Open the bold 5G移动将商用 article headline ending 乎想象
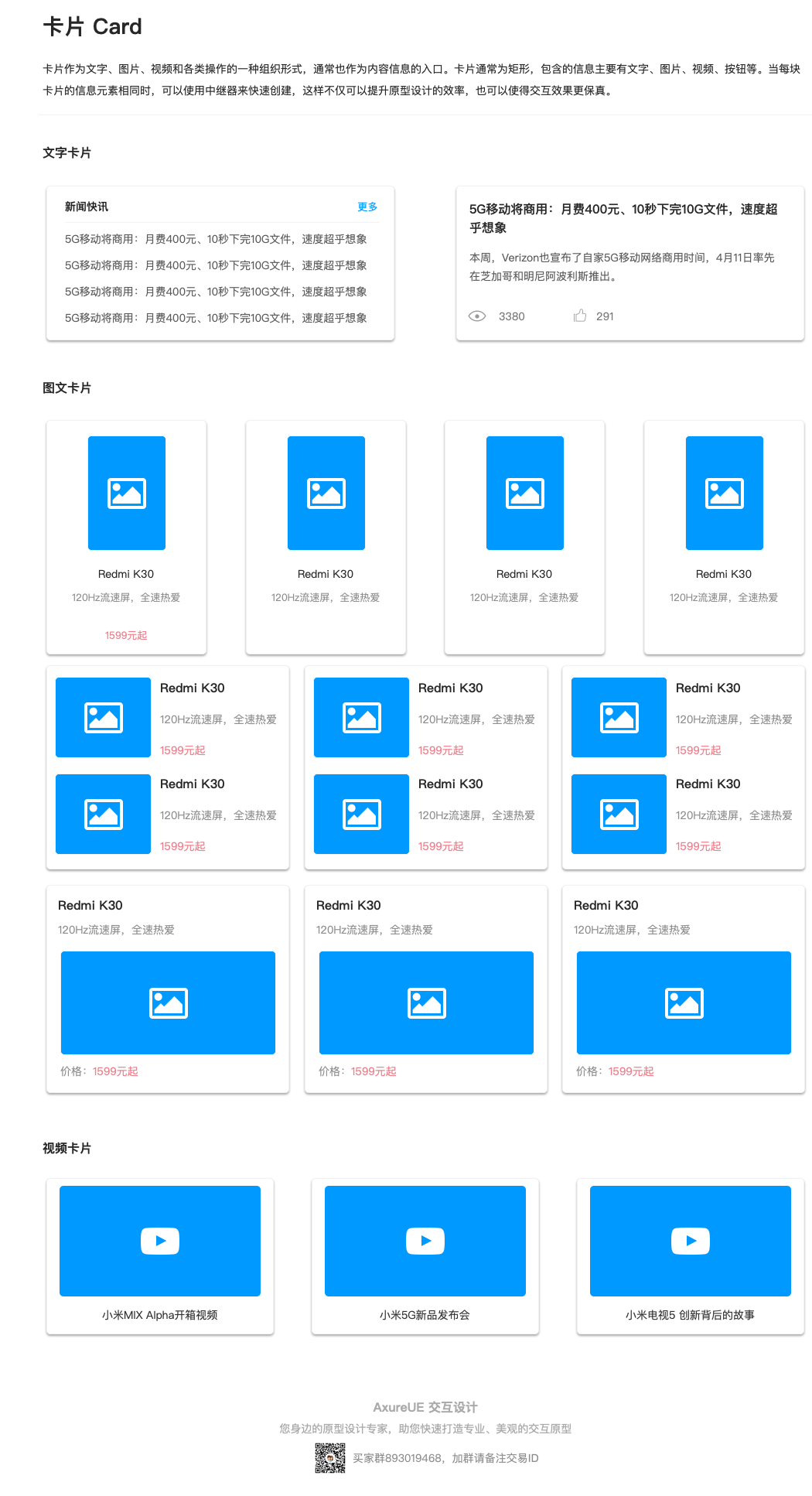Viewport: 812px width, 1496px height. 623,218
